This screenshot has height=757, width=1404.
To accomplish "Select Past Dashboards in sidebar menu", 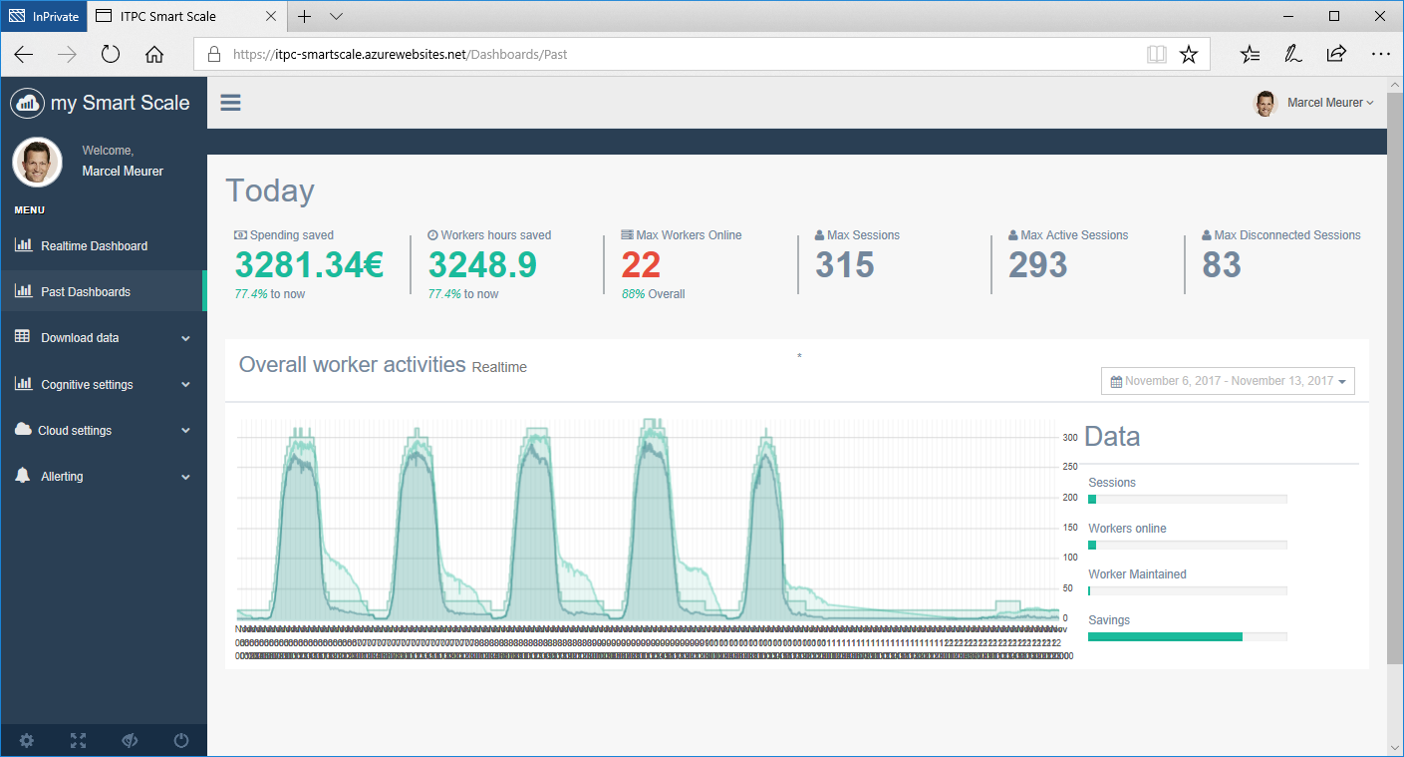I will [86, 292].
